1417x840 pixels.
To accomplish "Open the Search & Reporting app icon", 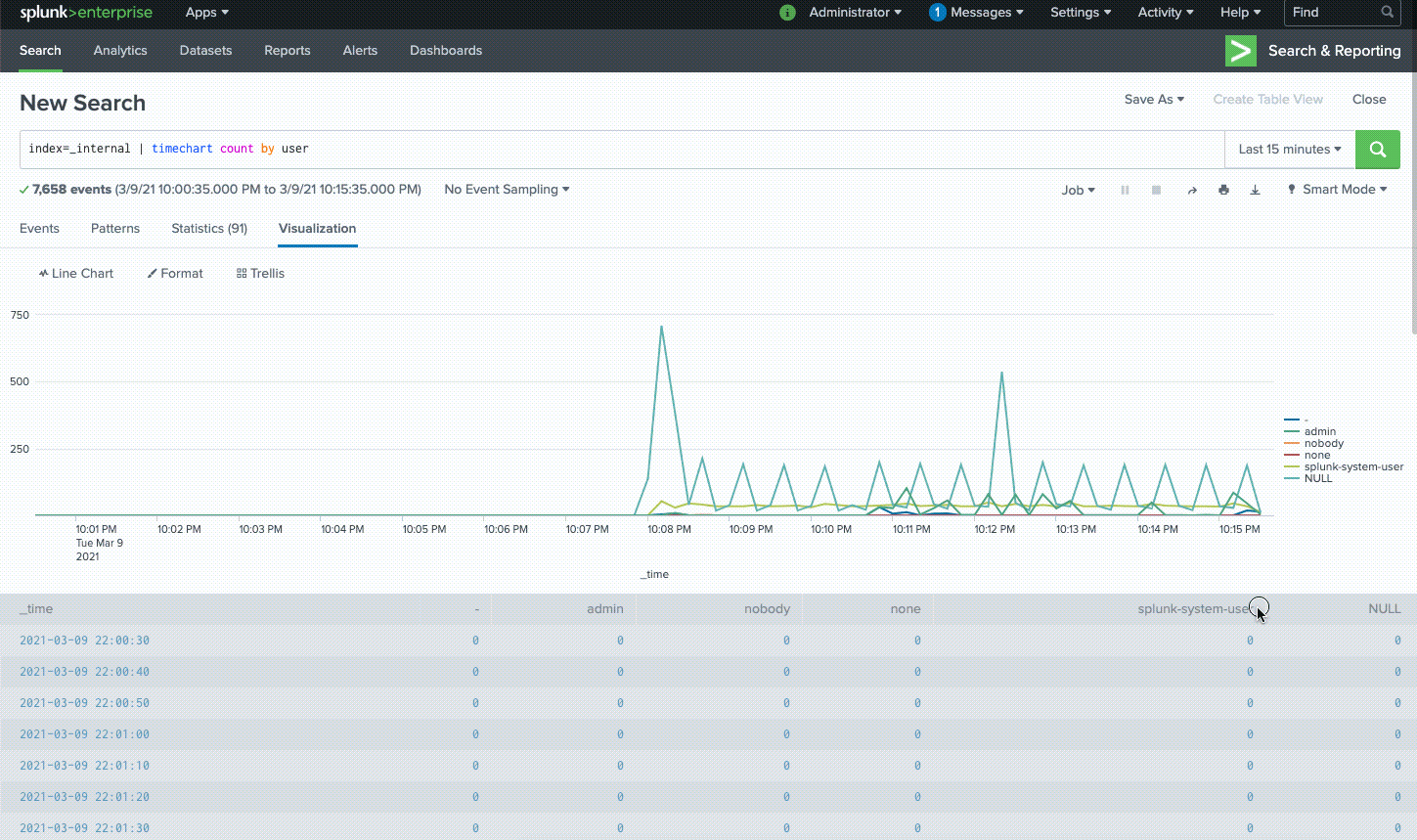I will click(1240, 50).
